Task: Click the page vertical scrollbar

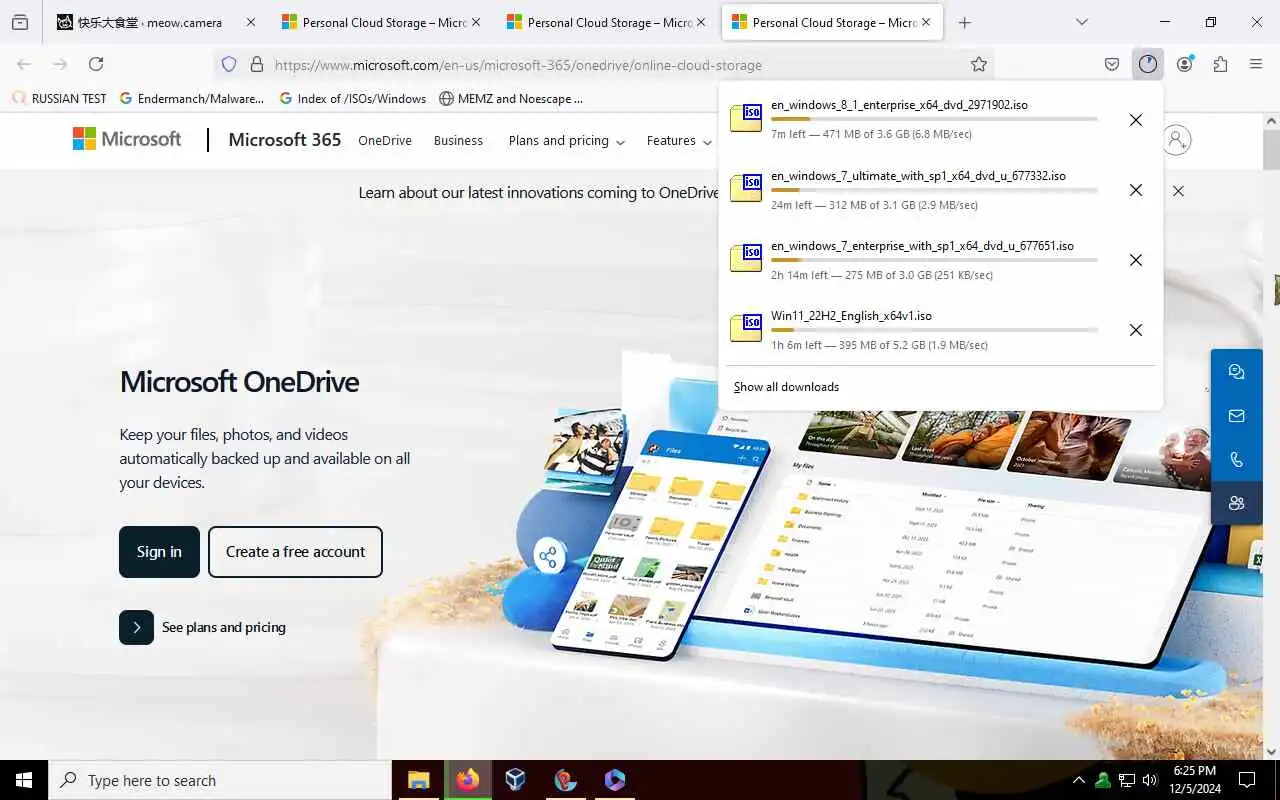Action: [x=1271, y=436]
